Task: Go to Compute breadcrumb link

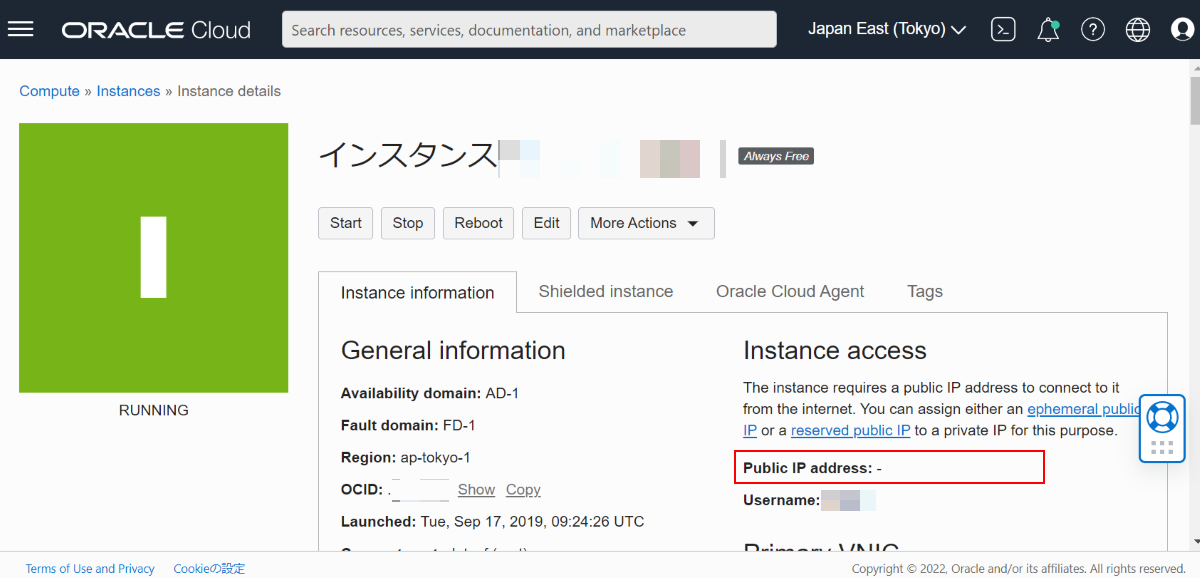Action: [49, 91]
